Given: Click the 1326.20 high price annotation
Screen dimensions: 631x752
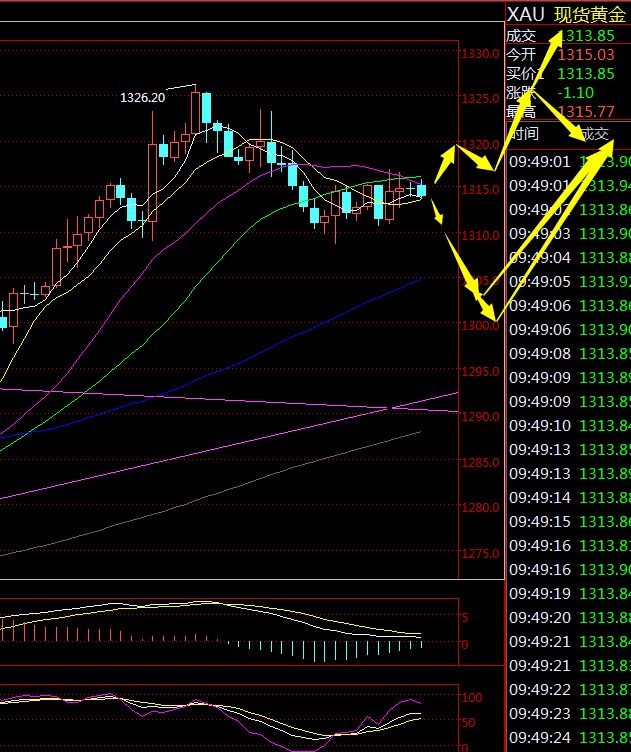Looking at the screenshot, I should (142, 98).
